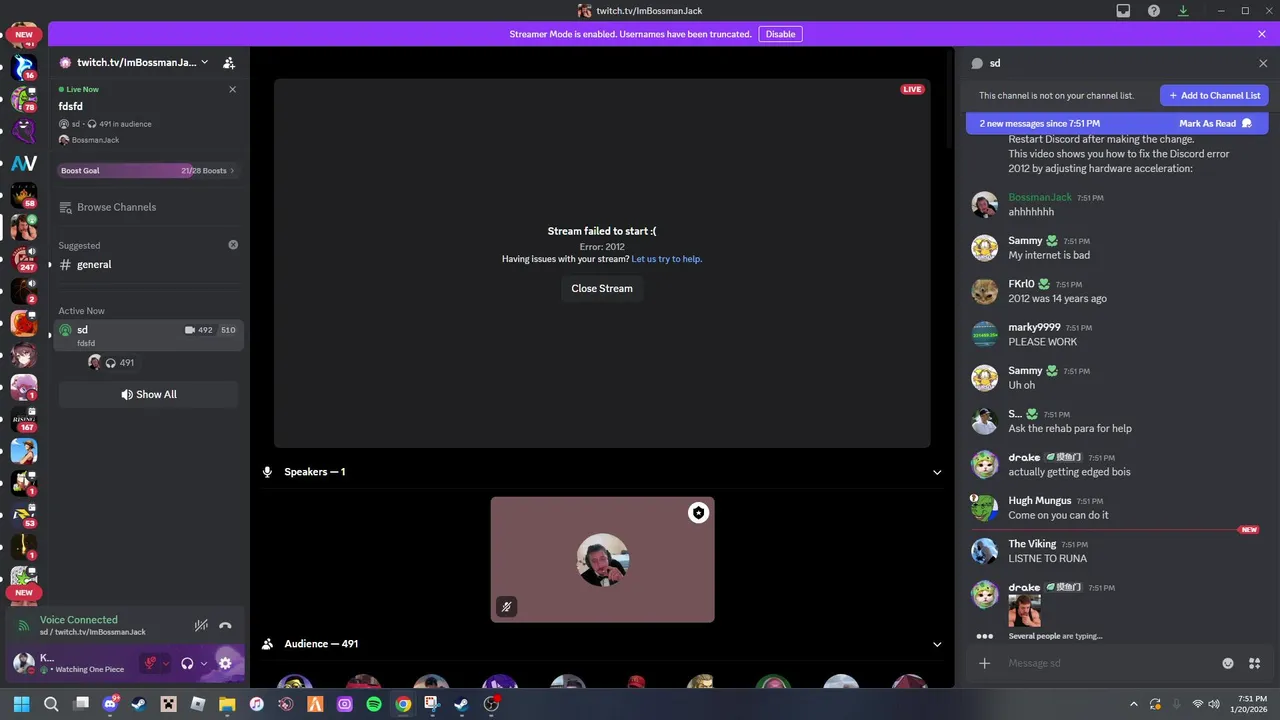Viewport: 1280px width, 720px height.
Task: Dismiss the Streamer Mode banner
Action: (1262, 34)
